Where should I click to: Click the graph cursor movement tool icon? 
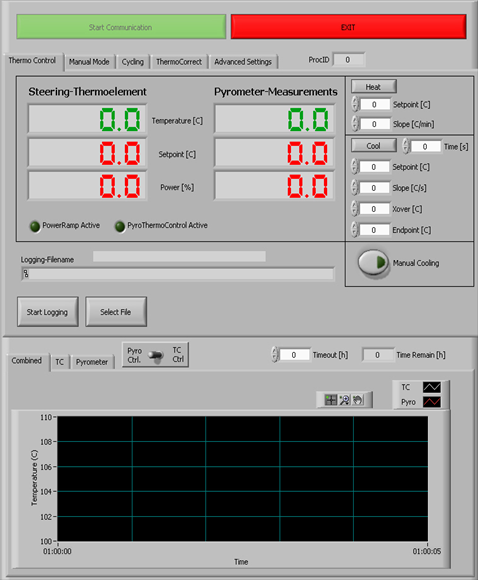(330, 400)
